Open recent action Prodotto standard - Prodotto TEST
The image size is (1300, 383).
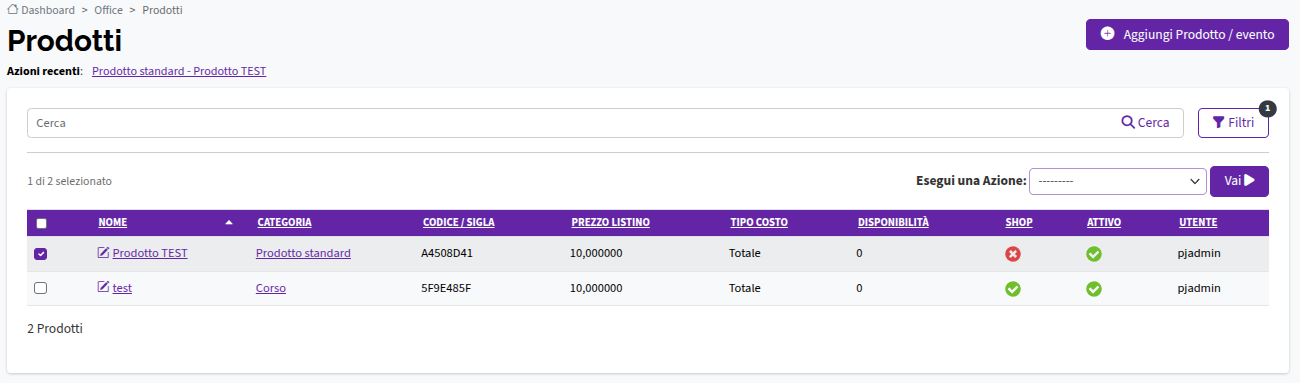(x=179, y=72)
